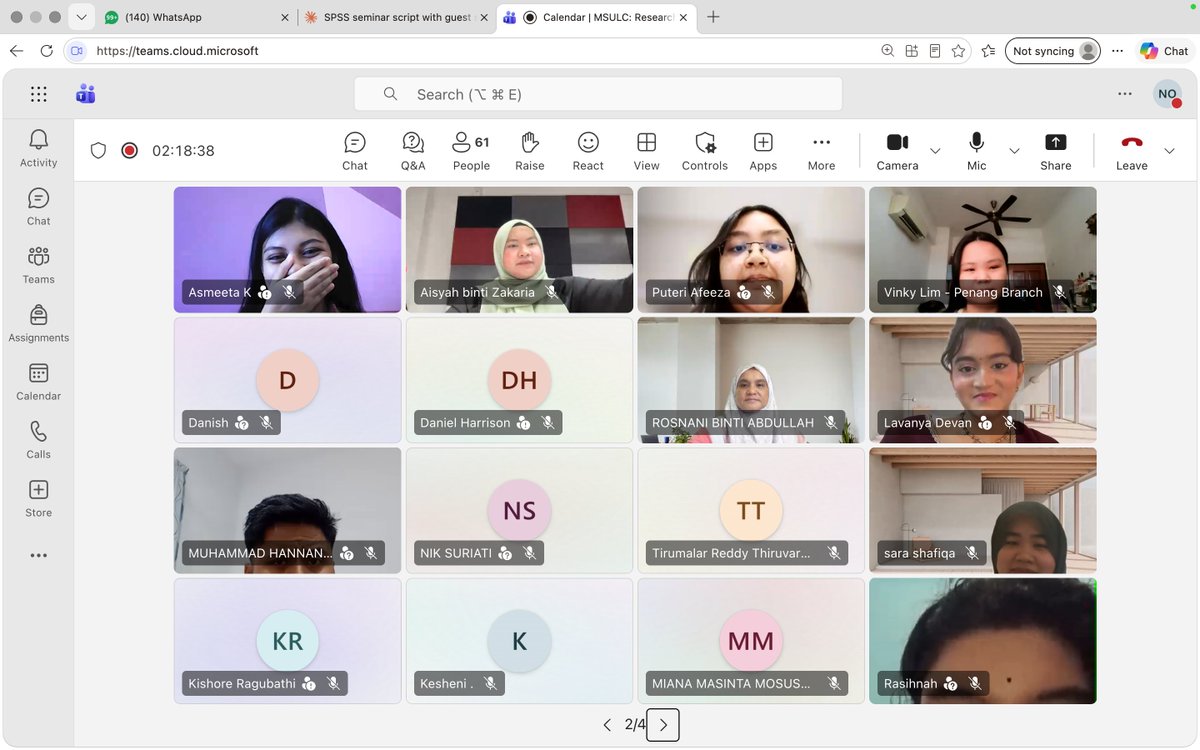Open the View layout options
Image resolution: width=1200 pixels, height=750 pixels.
pyautogui.click(x=646, y=151)
